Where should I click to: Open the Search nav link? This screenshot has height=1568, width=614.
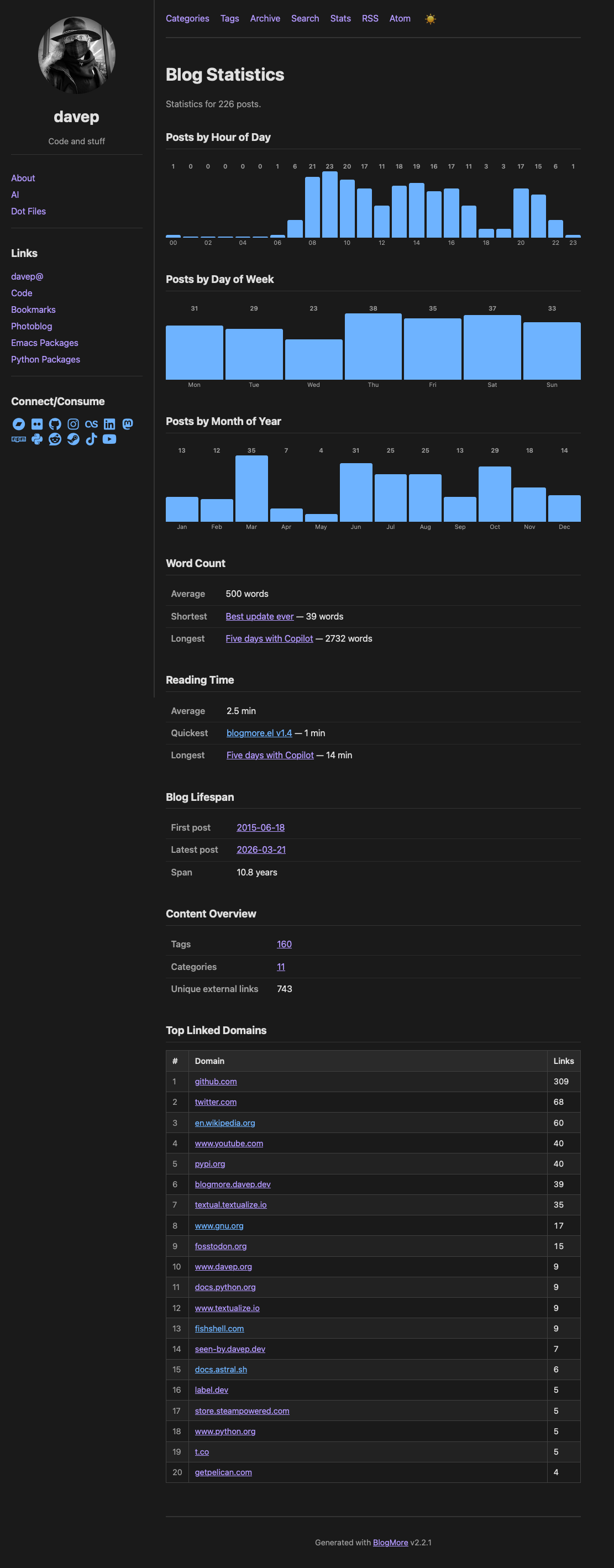coord(305,19)
